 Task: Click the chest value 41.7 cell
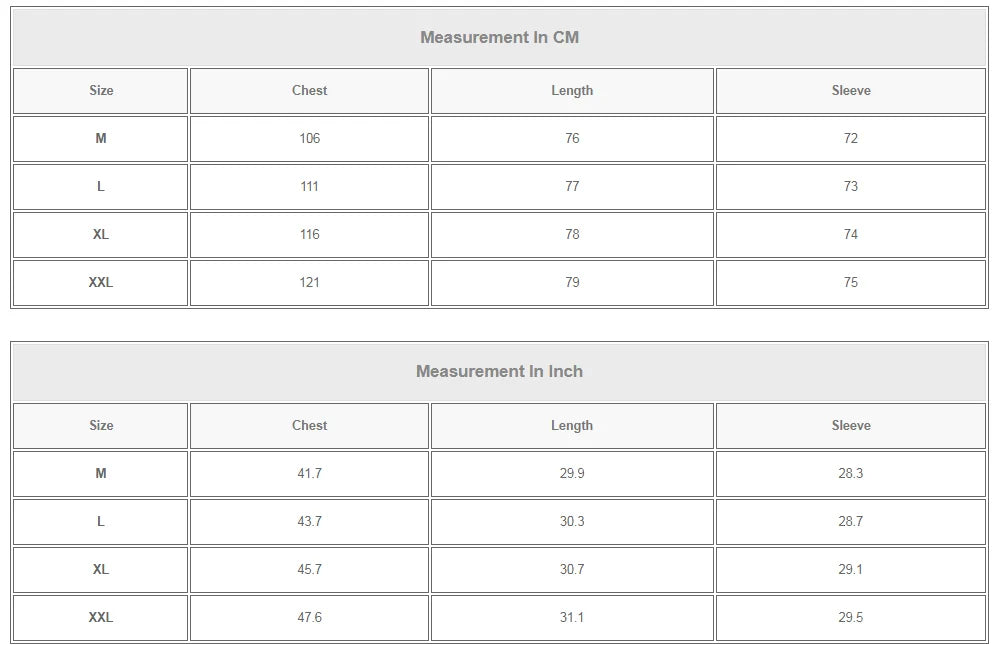(309, 474)
